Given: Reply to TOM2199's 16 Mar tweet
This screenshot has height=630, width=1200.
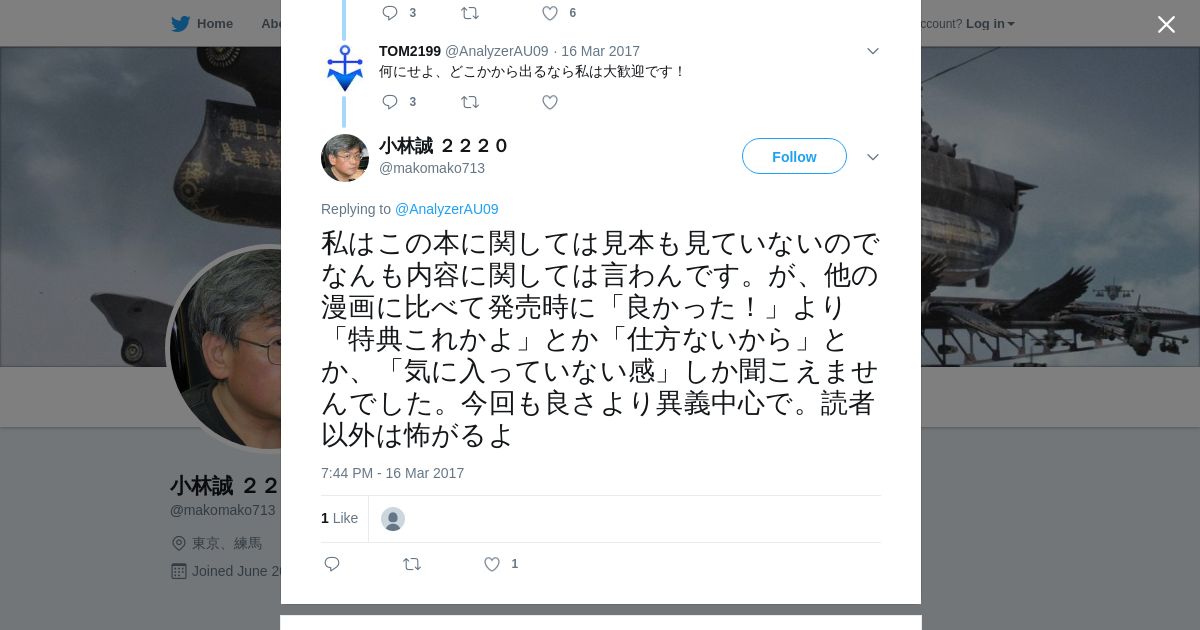Looking at the screenshot, I should point(390,102).
